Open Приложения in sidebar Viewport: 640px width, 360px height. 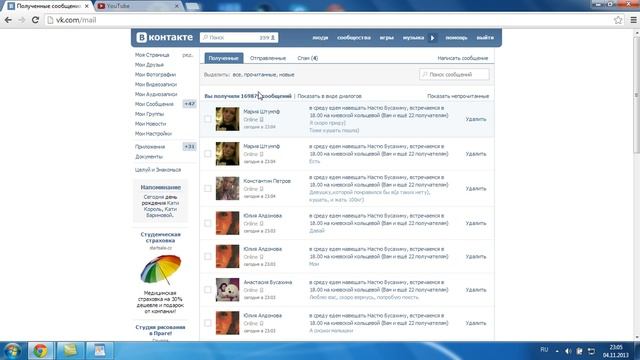(x=150, y=147)
